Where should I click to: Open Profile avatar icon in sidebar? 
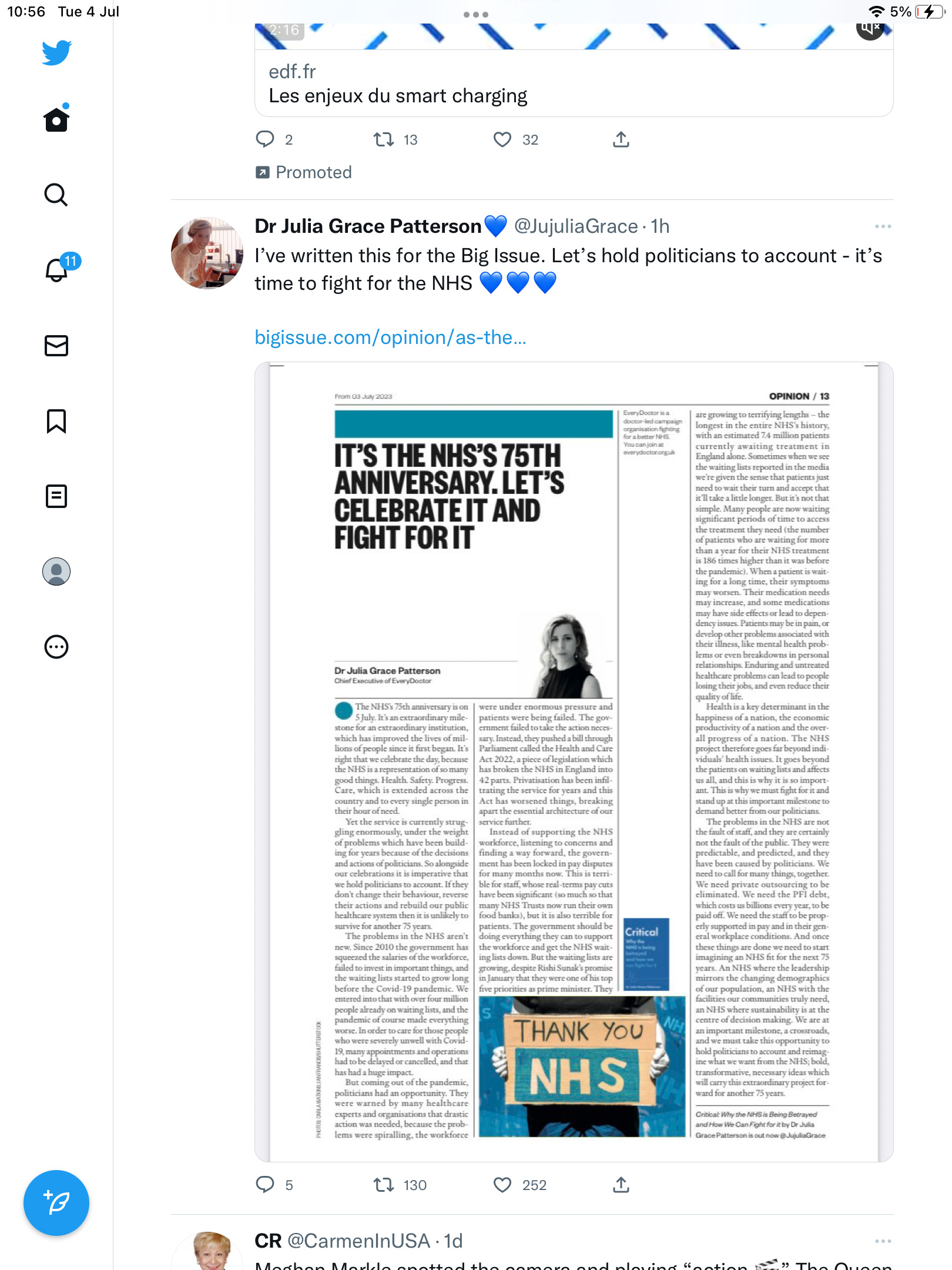[x=56, y=571]
